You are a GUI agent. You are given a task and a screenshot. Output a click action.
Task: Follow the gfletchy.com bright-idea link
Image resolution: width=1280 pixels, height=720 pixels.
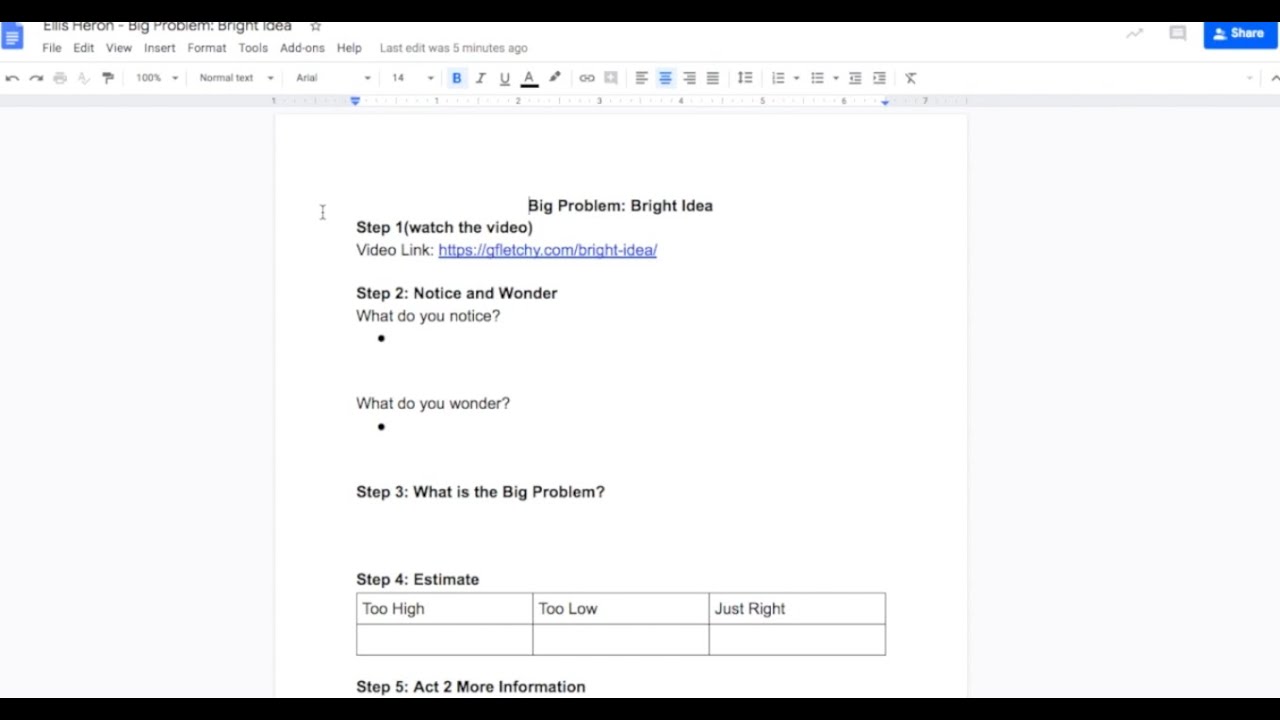click(547, 250)
